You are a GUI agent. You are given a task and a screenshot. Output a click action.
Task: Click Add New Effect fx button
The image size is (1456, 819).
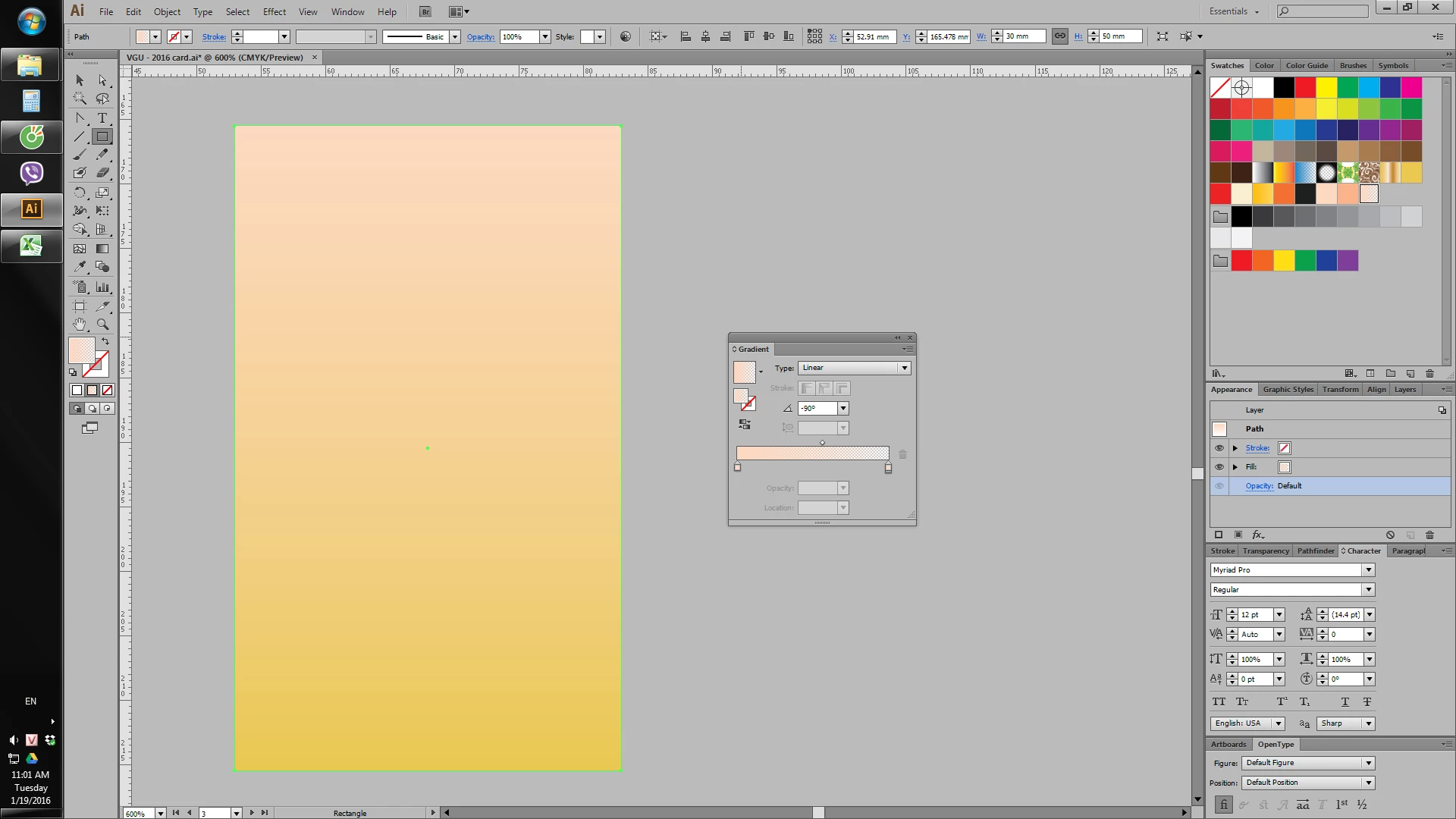(1258, 535)
